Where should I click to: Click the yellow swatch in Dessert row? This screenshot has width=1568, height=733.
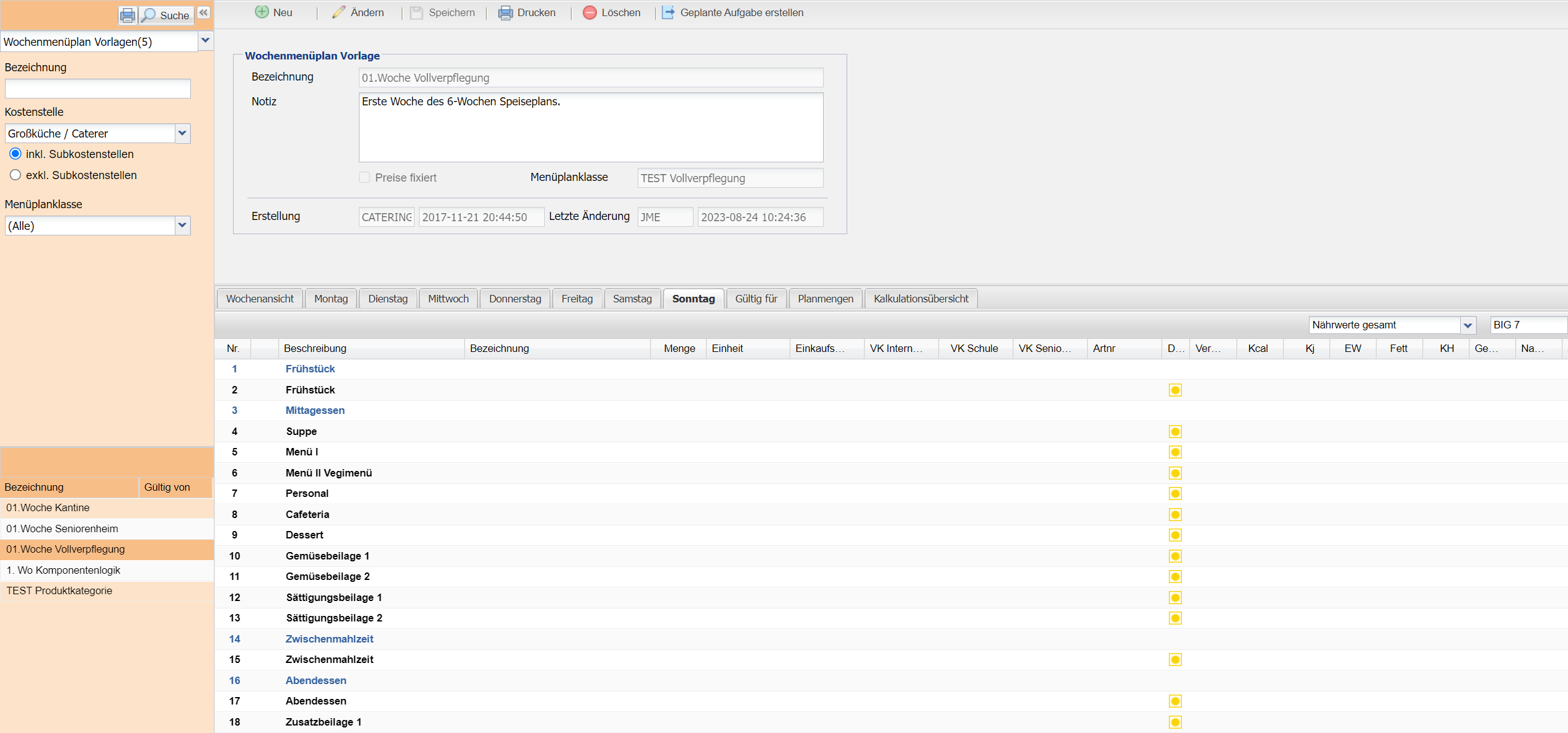tap(1174, 535)
